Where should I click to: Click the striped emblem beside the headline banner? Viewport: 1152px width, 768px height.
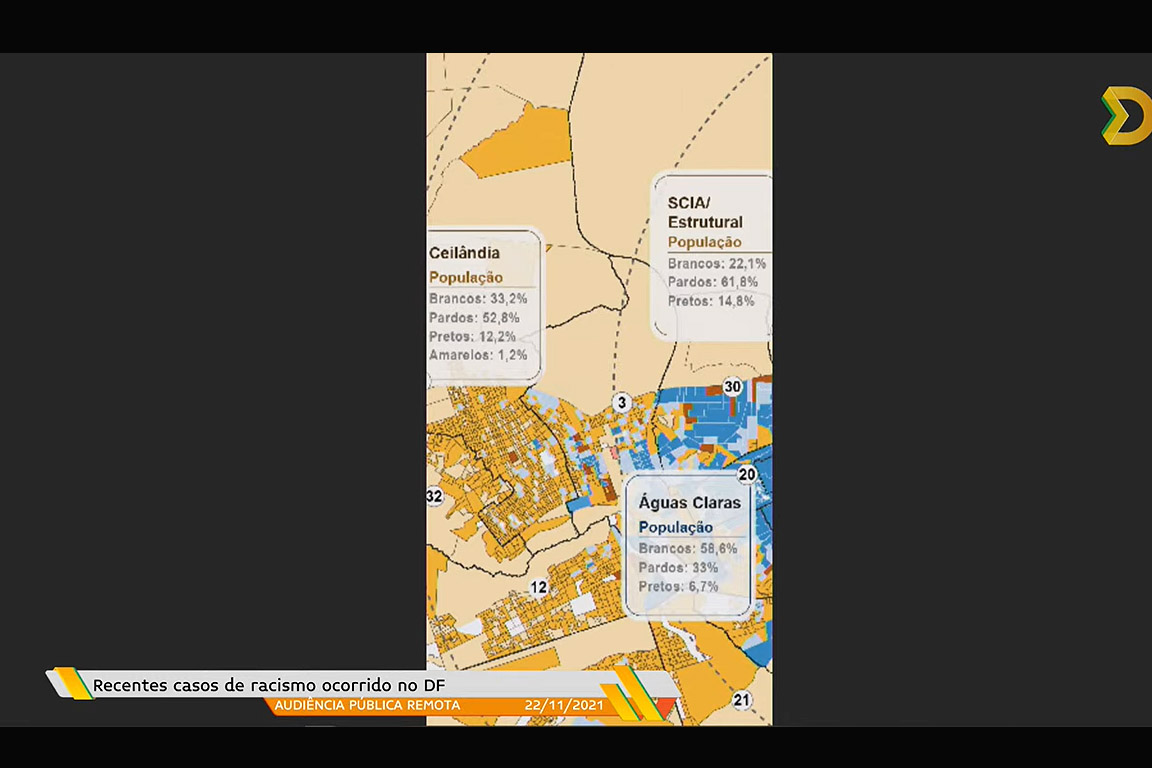tap(71, 683)
